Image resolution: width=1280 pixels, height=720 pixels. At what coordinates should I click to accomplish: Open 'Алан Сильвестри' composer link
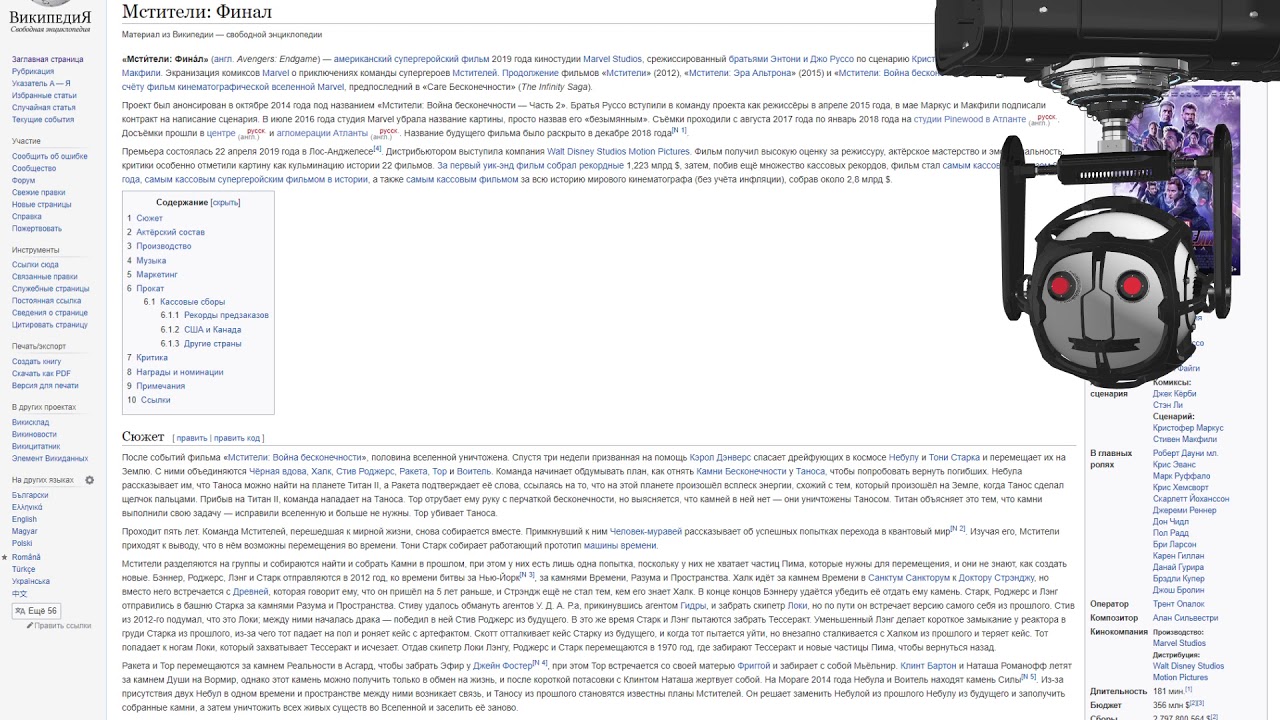1185,618
